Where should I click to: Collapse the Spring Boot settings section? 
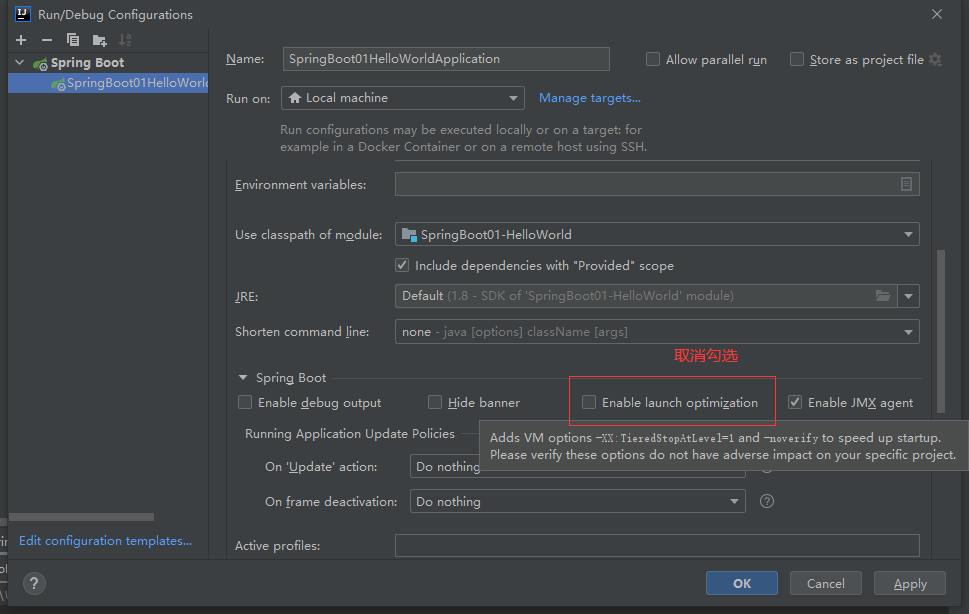pyautogui.click(x=243, y=377)
